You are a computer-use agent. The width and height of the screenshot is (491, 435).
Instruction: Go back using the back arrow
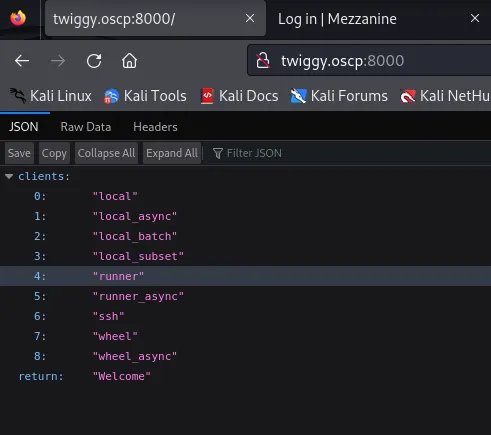(22, 61)
